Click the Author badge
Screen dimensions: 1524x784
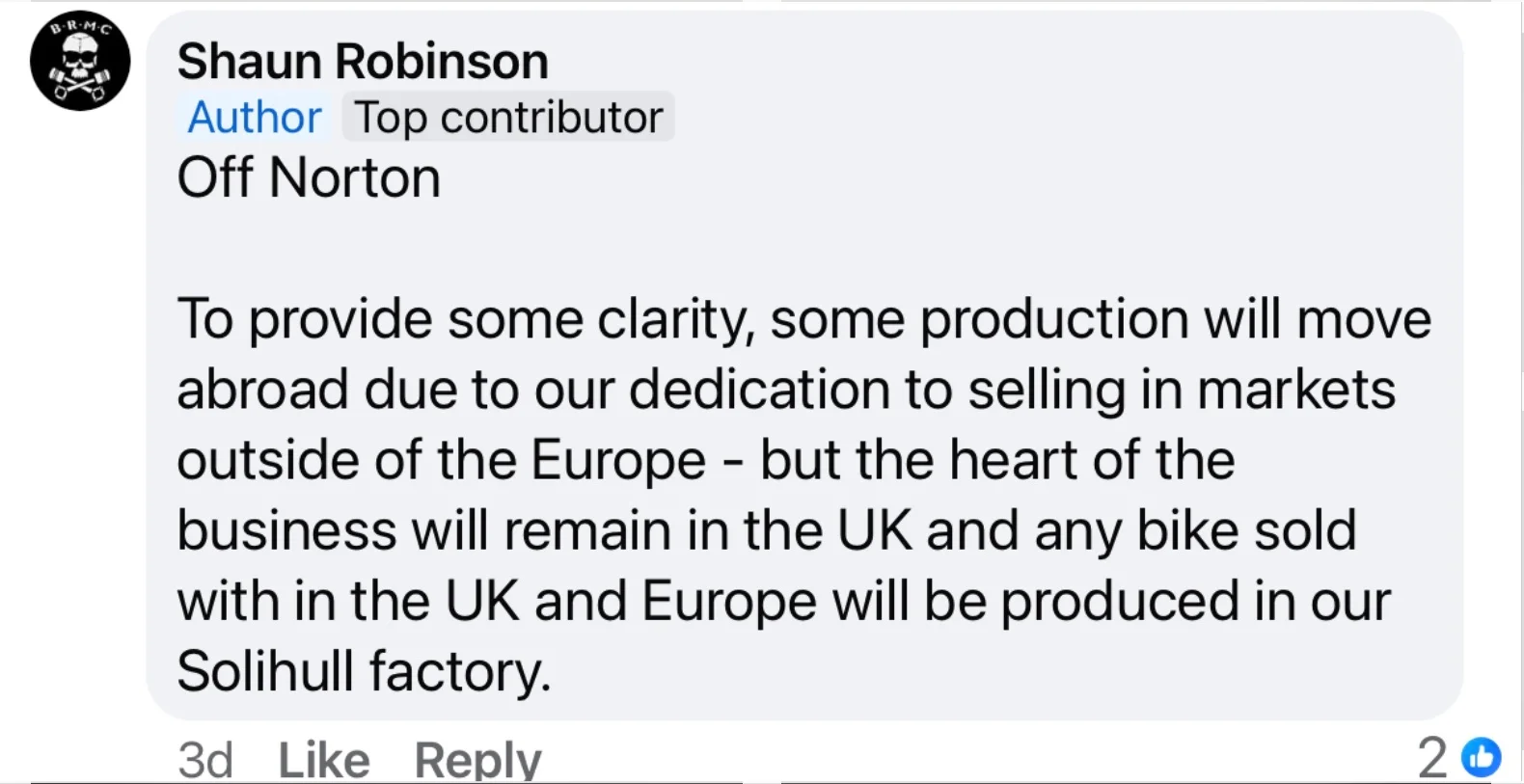point(255,118)
